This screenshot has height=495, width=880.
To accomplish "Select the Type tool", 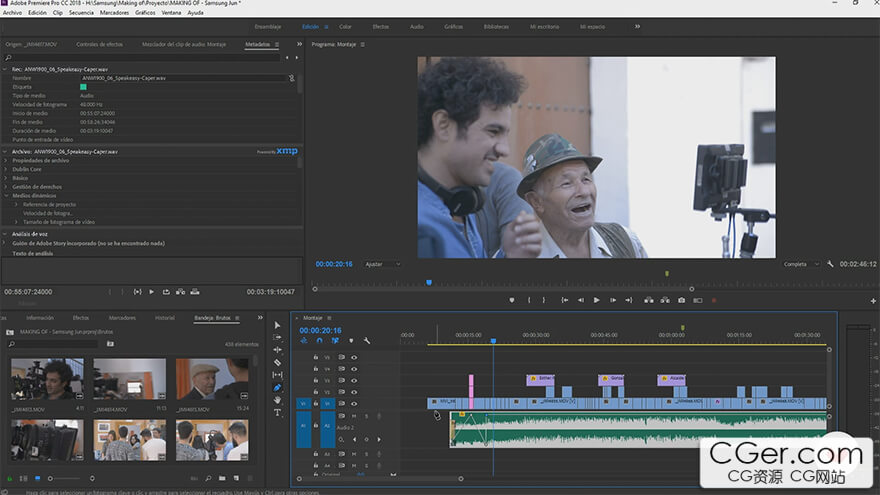I will [x=277, y=412].
